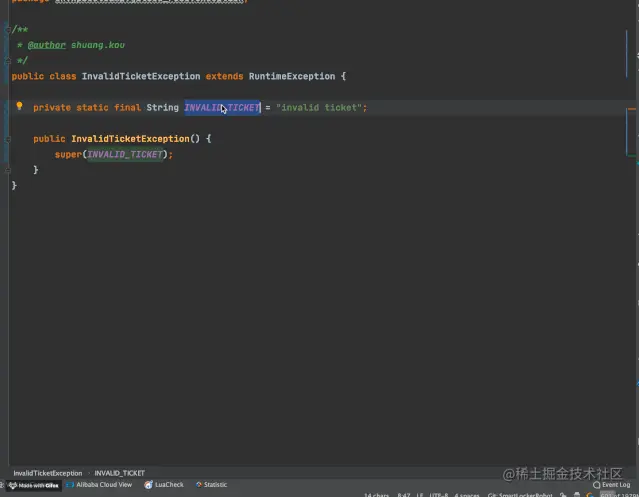Screen dimensions: 639x497
Task: Collapse the Javadoc comment fold marker
Action: pos(7,29)
